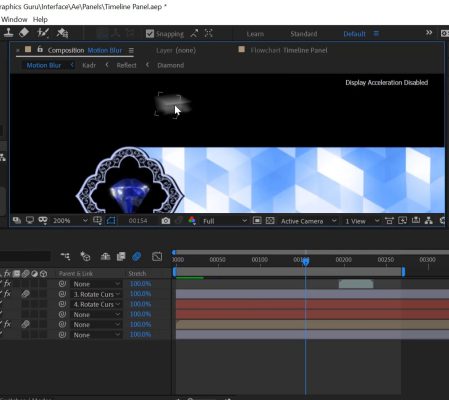The image size is (449, 400).
Task: Open parent dropdown showing 3. Rotate Curs
Action: pos(96,294)
